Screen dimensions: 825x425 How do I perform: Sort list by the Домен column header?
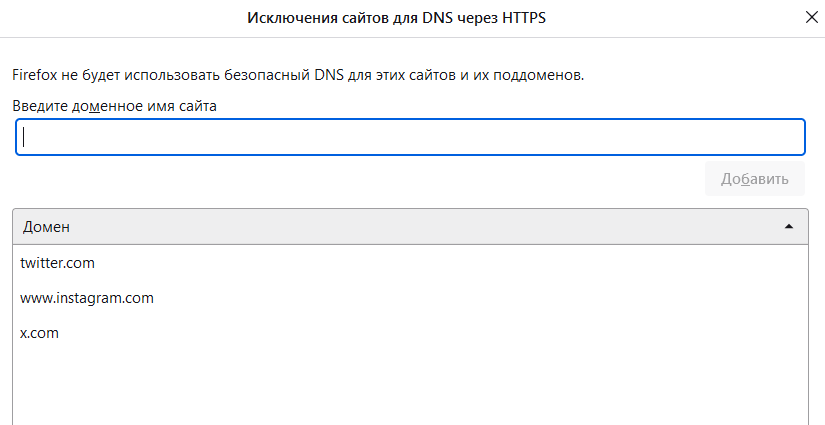(410, 227)
